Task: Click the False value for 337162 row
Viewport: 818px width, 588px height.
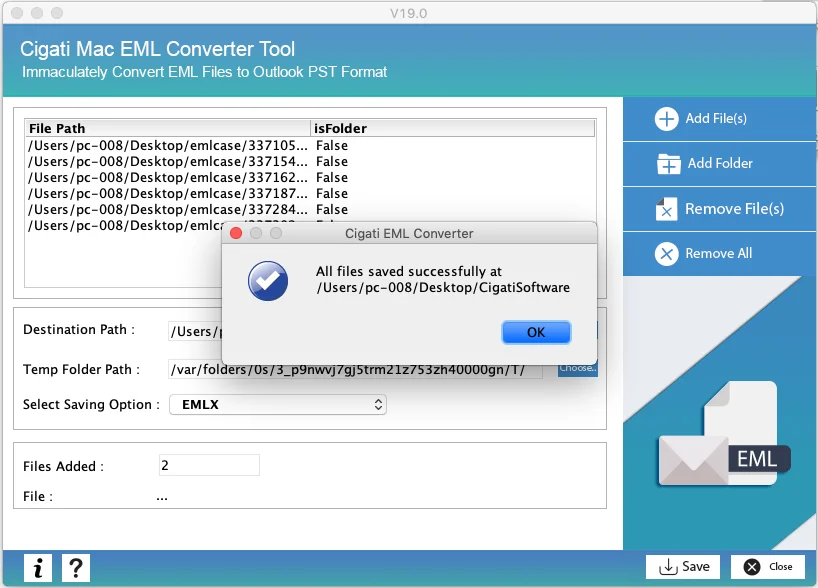Action: click(332, 177)
